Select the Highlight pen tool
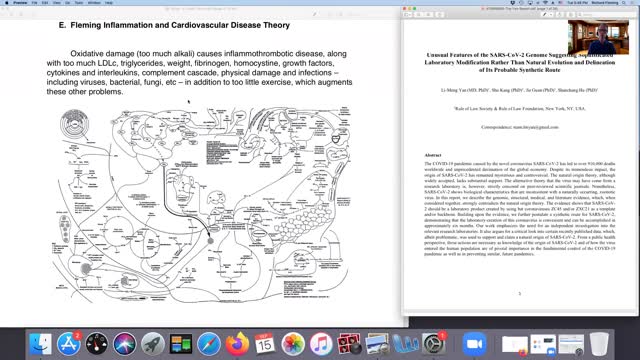640x360 pixels. click(x=544, y=15)
